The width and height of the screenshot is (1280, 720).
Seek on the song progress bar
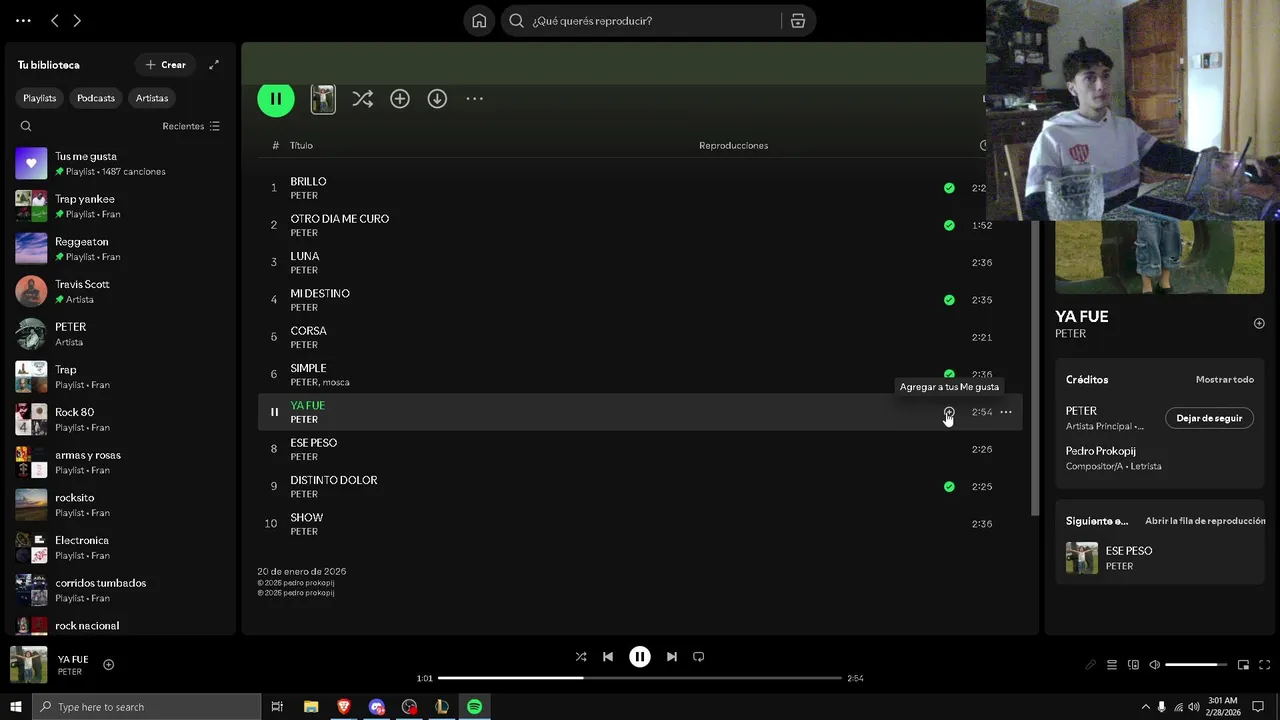pyautogui.click(x=640, y=678)
